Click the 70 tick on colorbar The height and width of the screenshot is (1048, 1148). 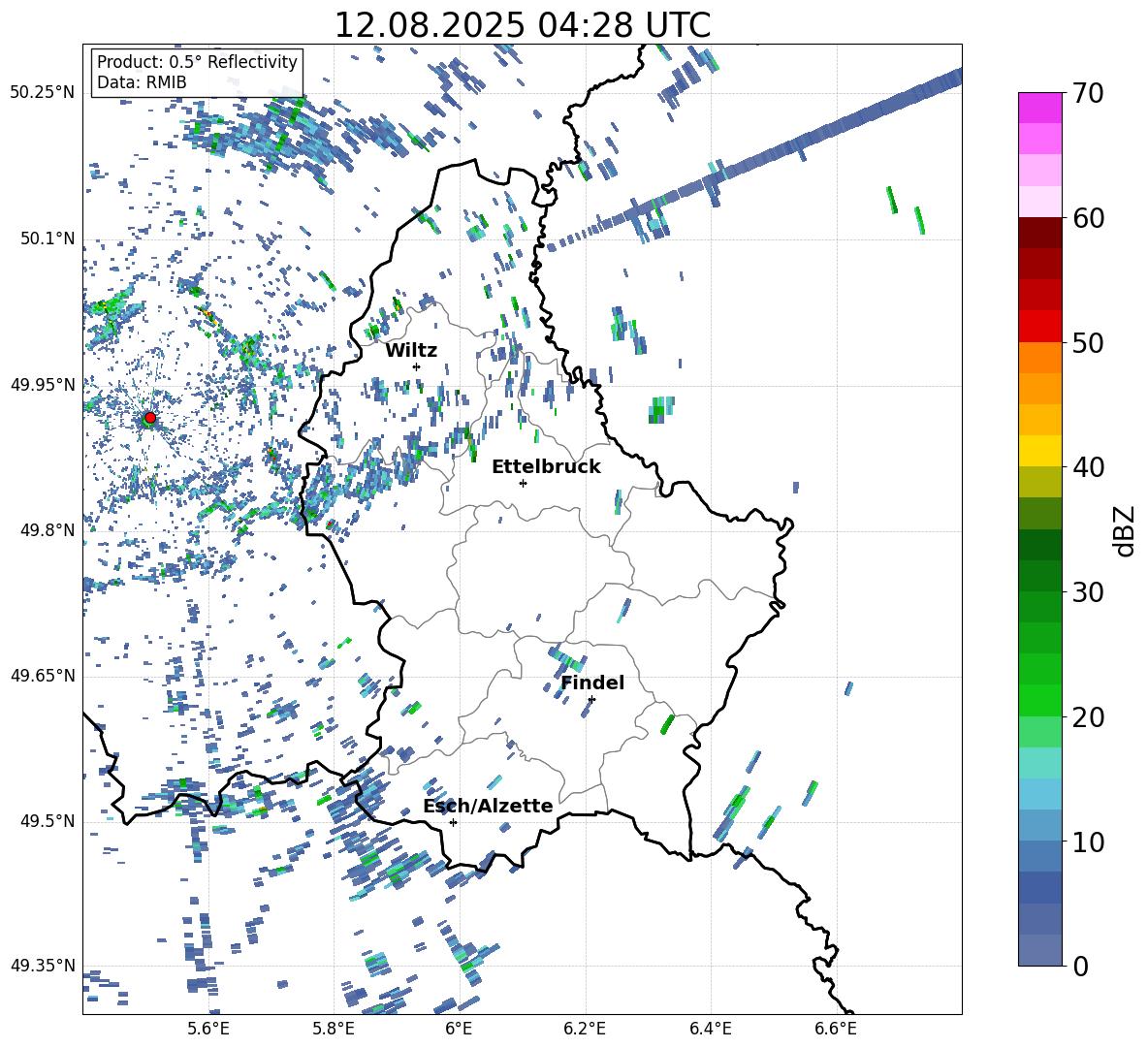(1088, 93)
